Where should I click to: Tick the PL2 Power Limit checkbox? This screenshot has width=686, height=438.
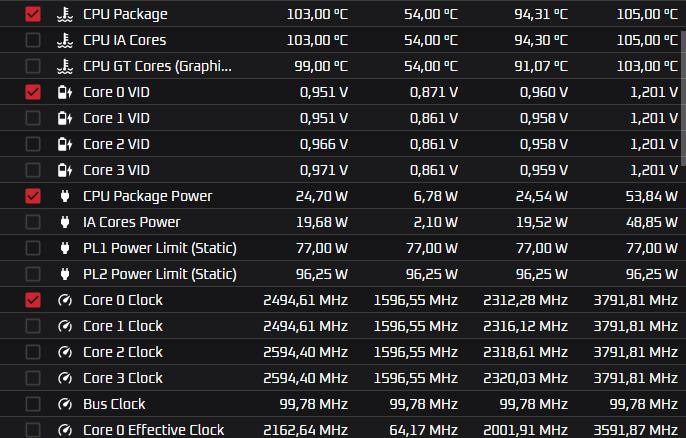[x=33, y=274]
